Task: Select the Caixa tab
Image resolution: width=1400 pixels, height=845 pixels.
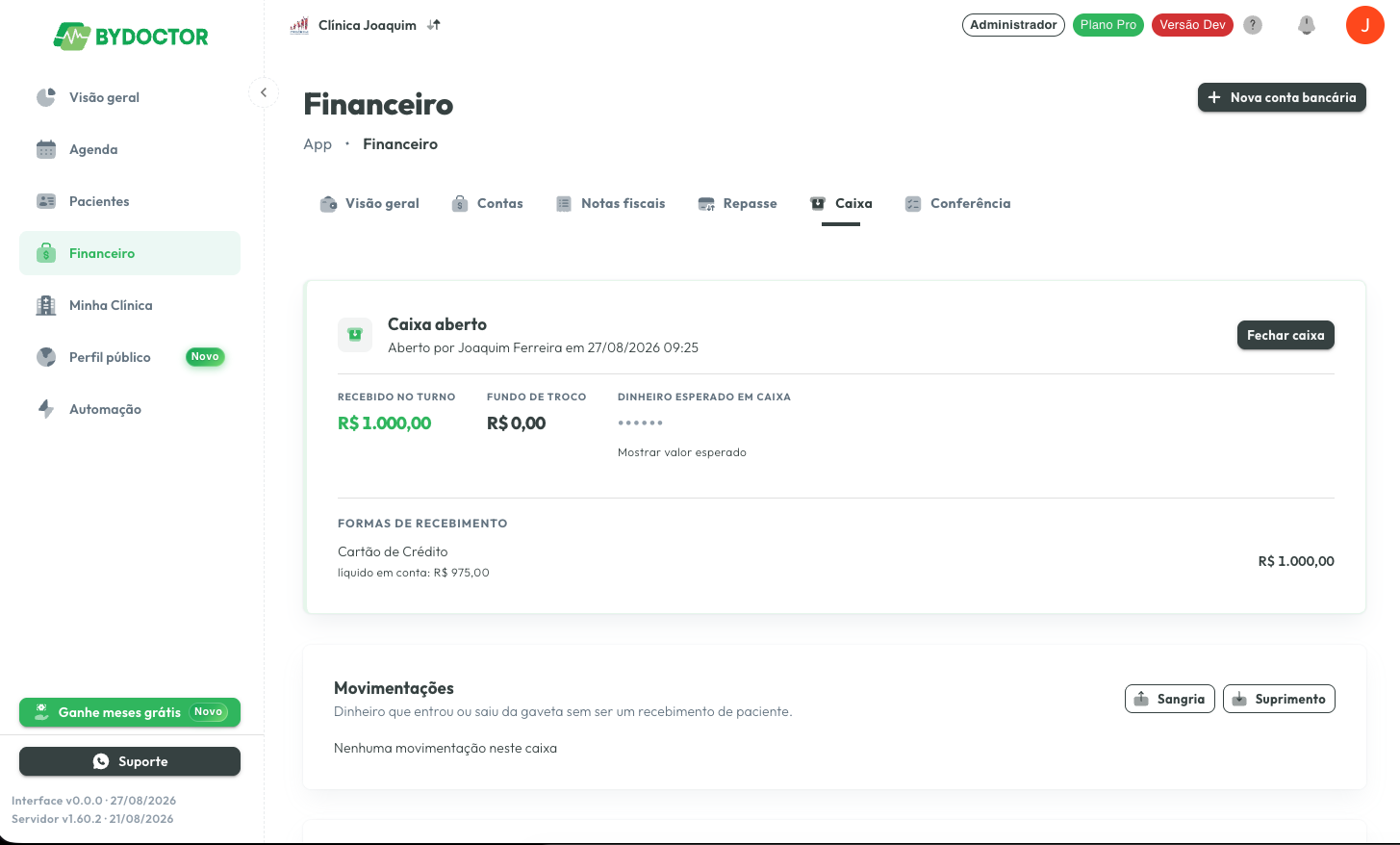Action: [841, 204]
